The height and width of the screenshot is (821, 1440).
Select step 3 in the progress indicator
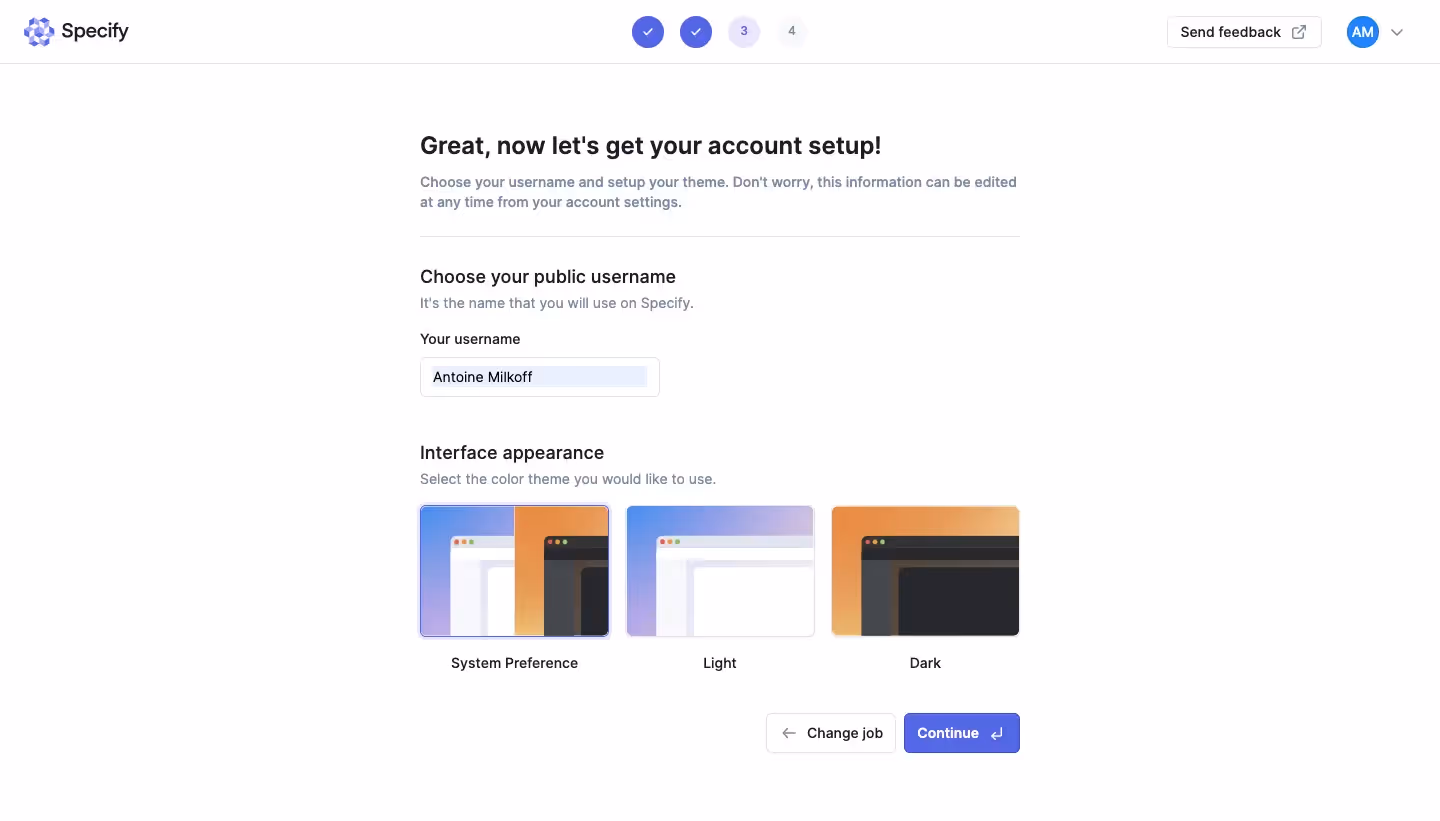744,31
